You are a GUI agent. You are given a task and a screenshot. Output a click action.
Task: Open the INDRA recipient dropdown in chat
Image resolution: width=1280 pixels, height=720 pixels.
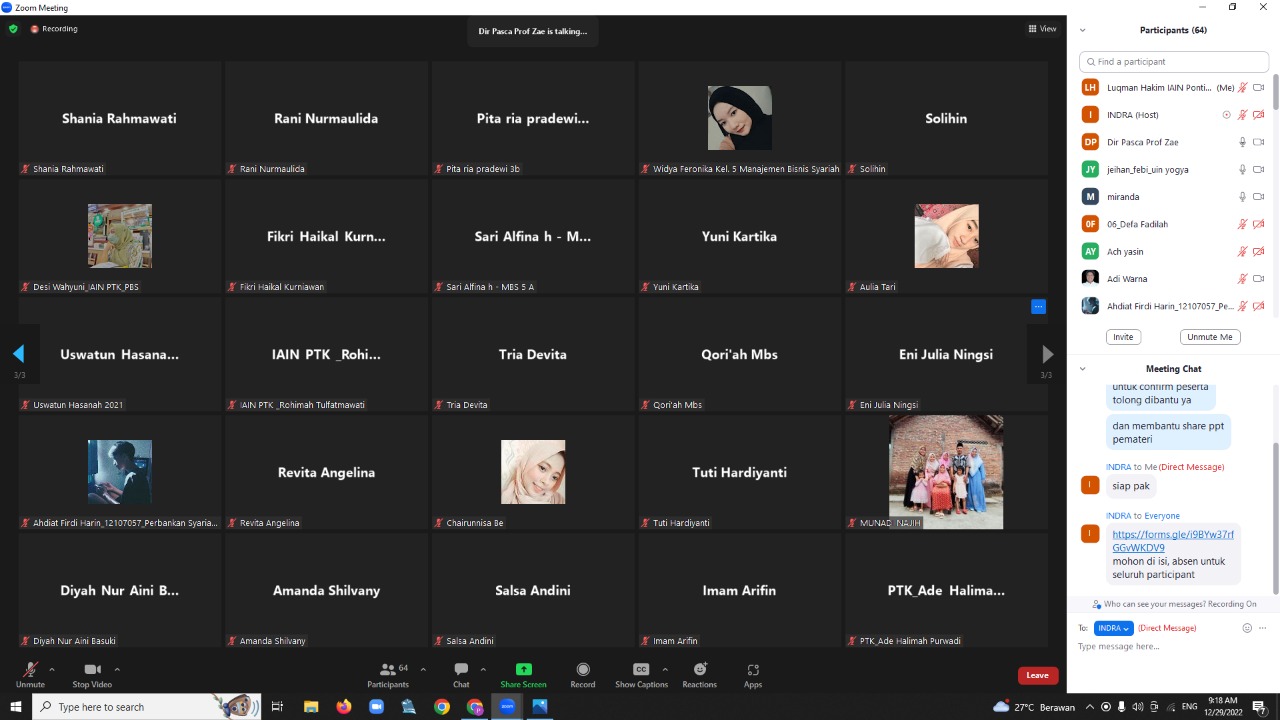point(1113,628)
